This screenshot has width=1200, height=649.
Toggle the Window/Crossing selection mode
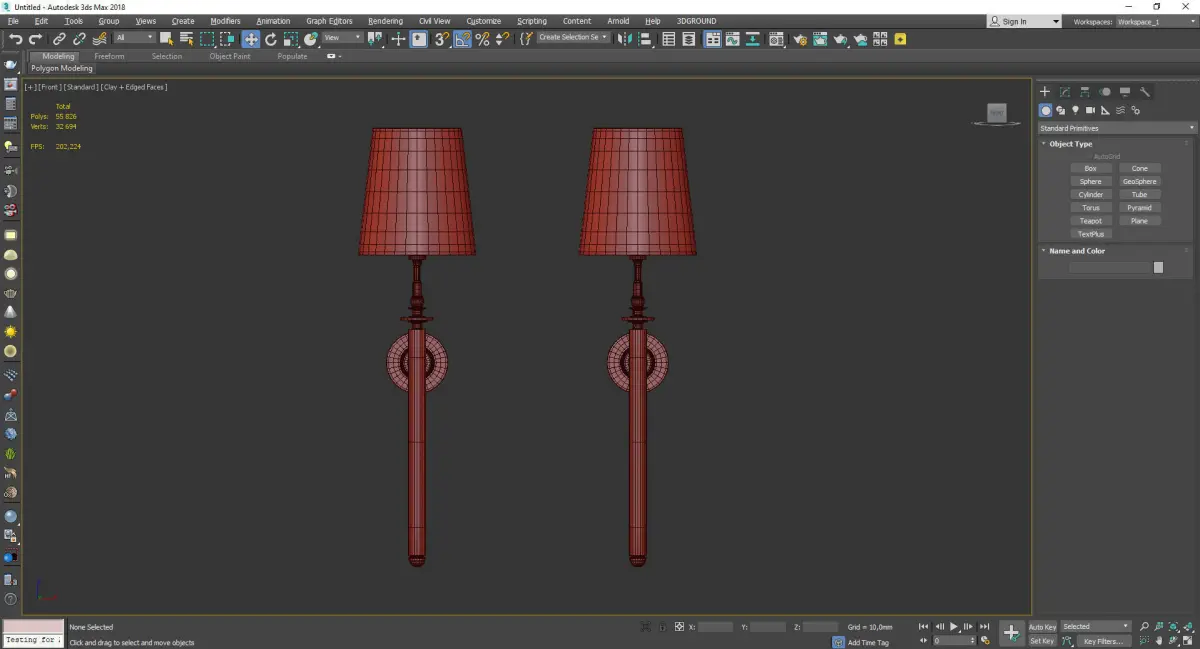(x=228, y=39)
